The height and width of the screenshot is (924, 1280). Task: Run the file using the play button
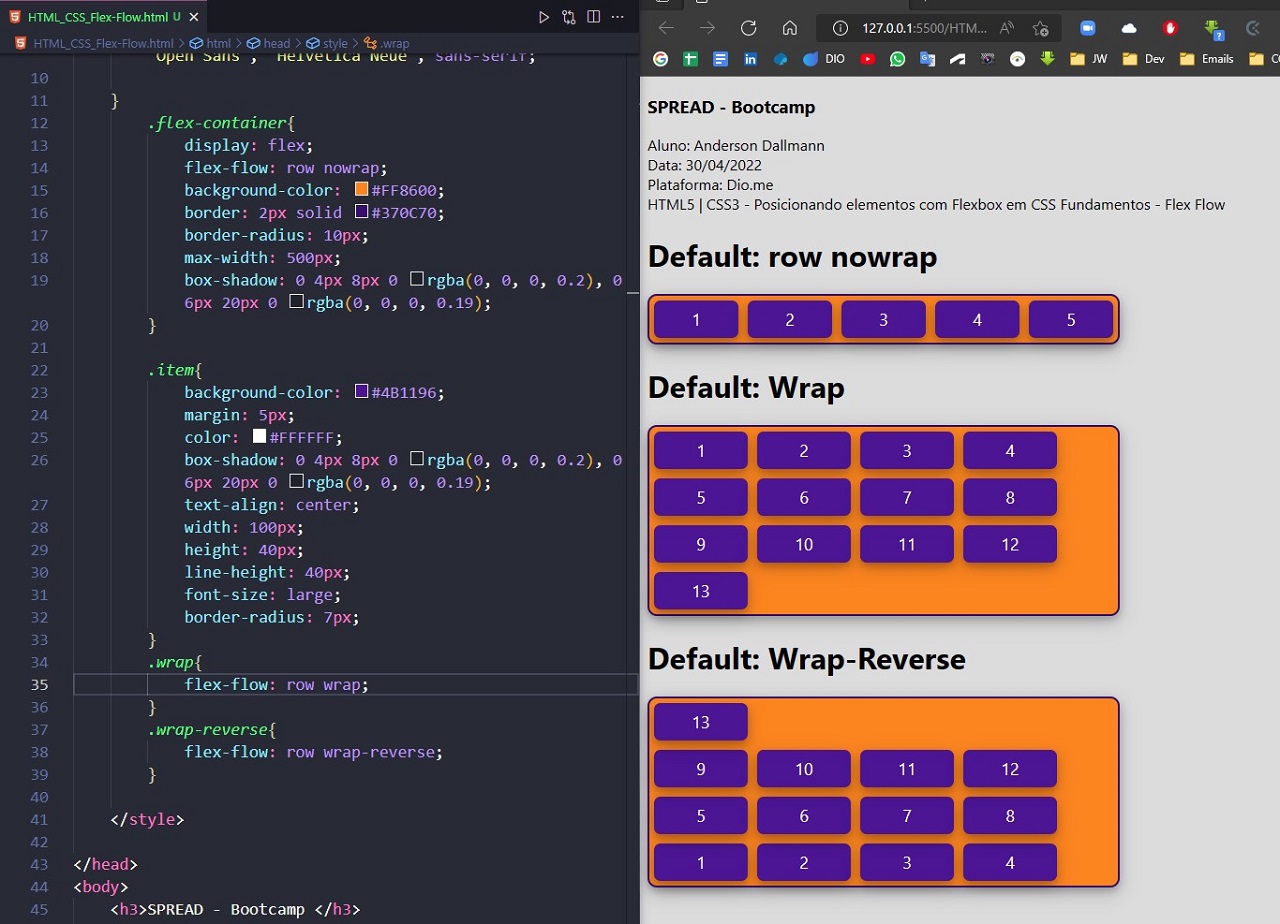(x=544, y=16)
